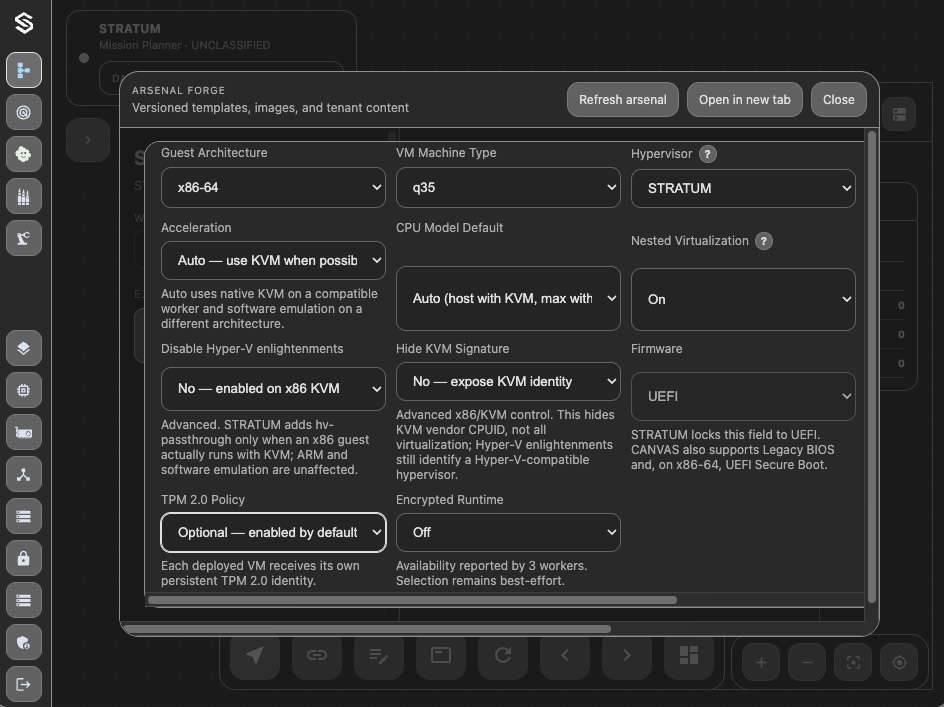Image resolution: width=944 pixels, height=707 pixels.
Task: Click the server icon right of the Close button
Action: pyautogui.click(x=899, y=114)
